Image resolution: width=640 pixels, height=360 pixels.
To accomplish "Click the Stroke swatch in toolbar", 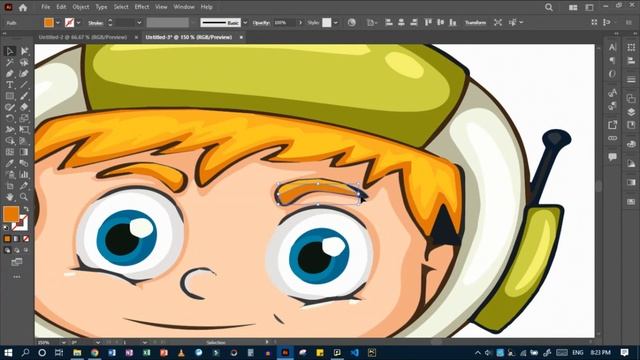I will 20,223.
